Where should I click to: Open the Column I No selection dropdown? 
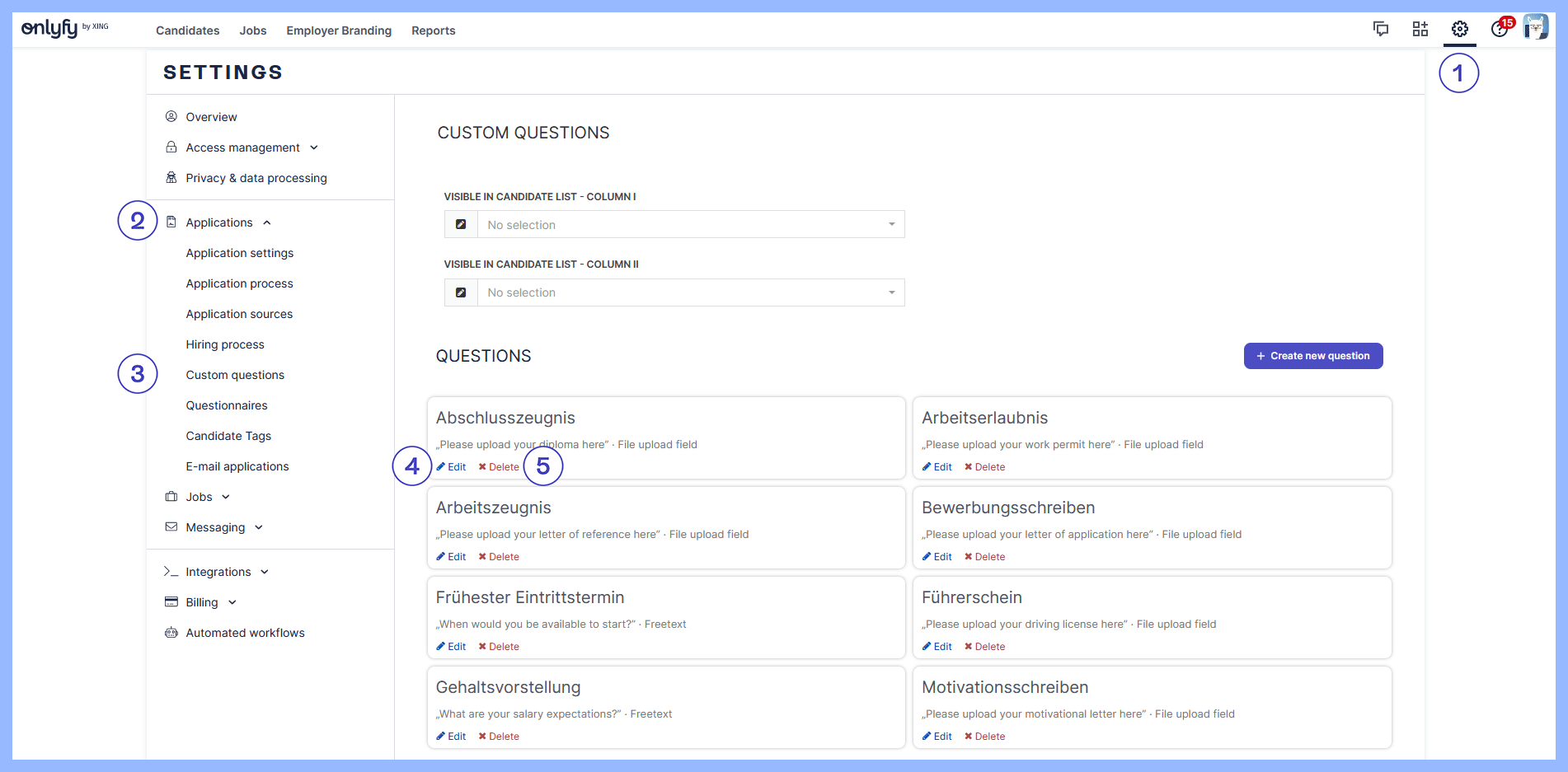tap(690, 225)
